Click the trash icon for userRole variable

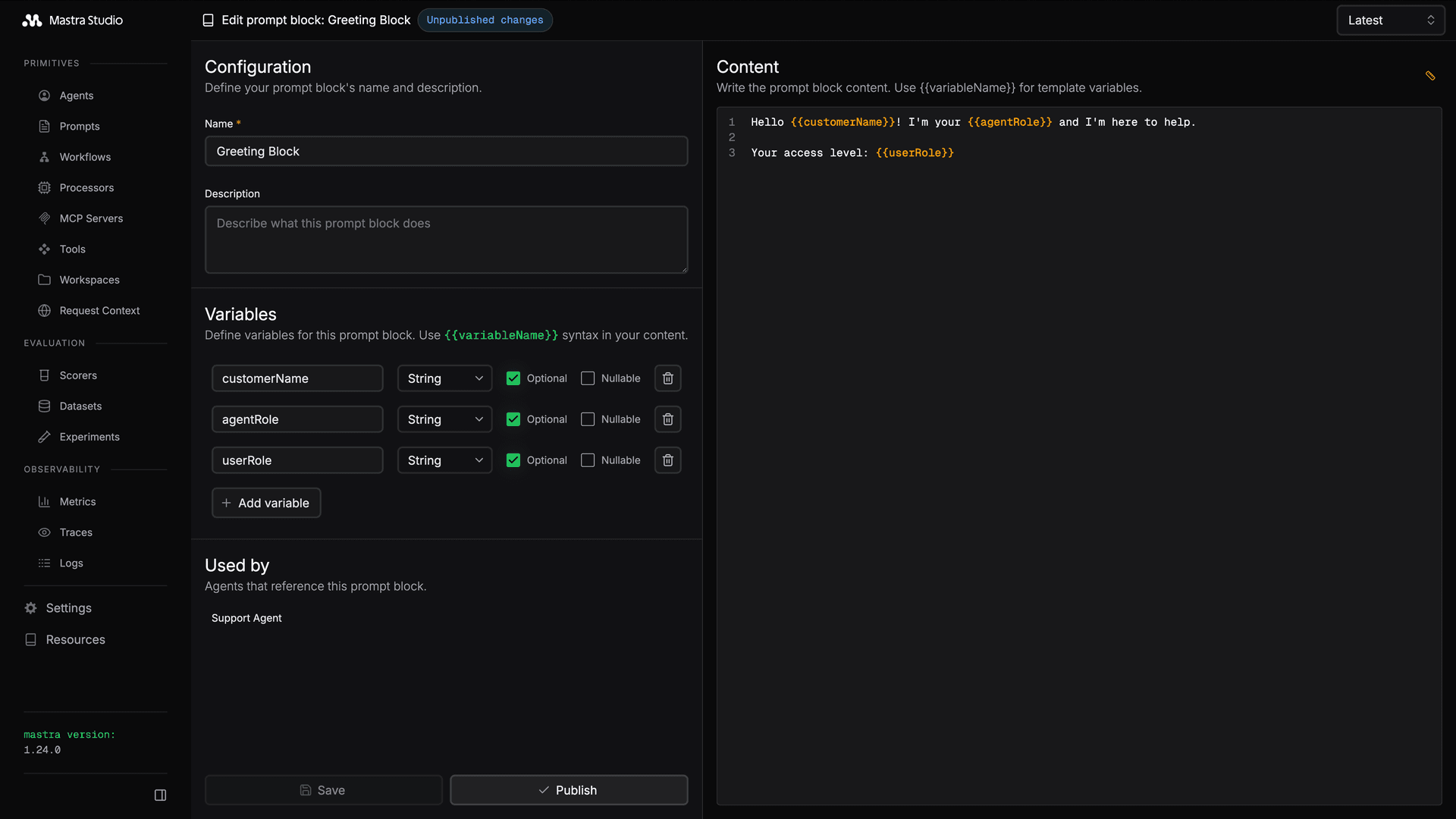click(x=667, y=460)
